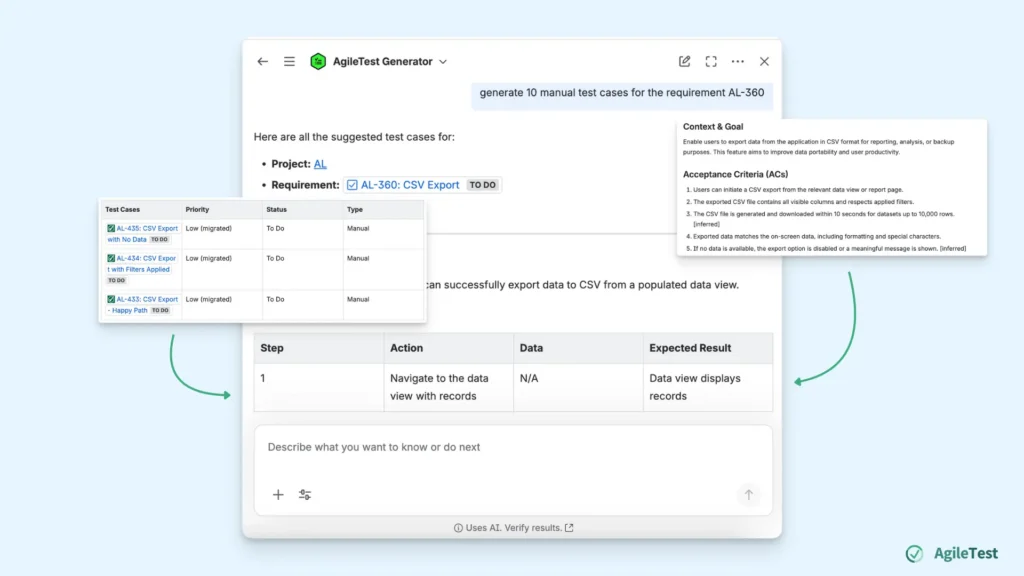This screenshot has width=1024, height=576.
Task: Select the N/A data cell
Action: pyautogui.click(x=578, y=387)
